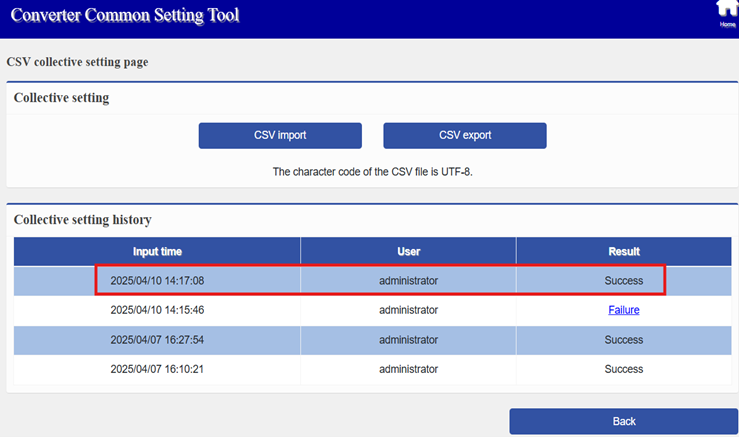Click the Result column header
739x437 pixels.
click(x=623, y=251)
